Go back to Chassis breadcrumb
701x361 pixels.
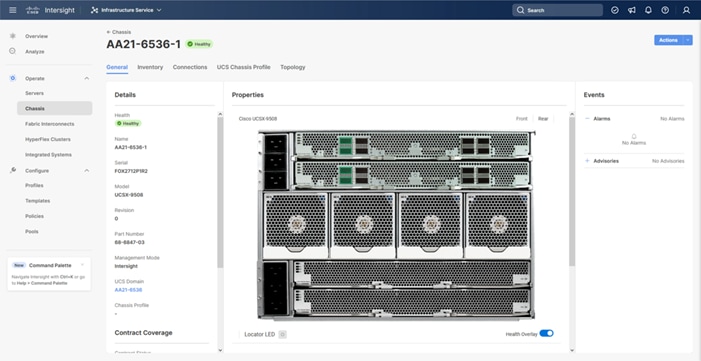click(x=119, y=32)
